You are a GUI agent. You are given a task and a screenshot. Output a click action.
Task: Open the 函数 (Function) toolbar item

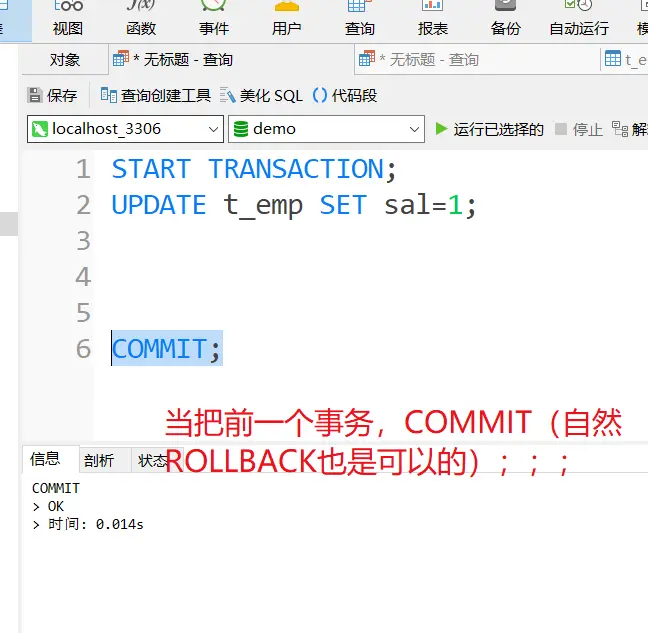(141, 19)
